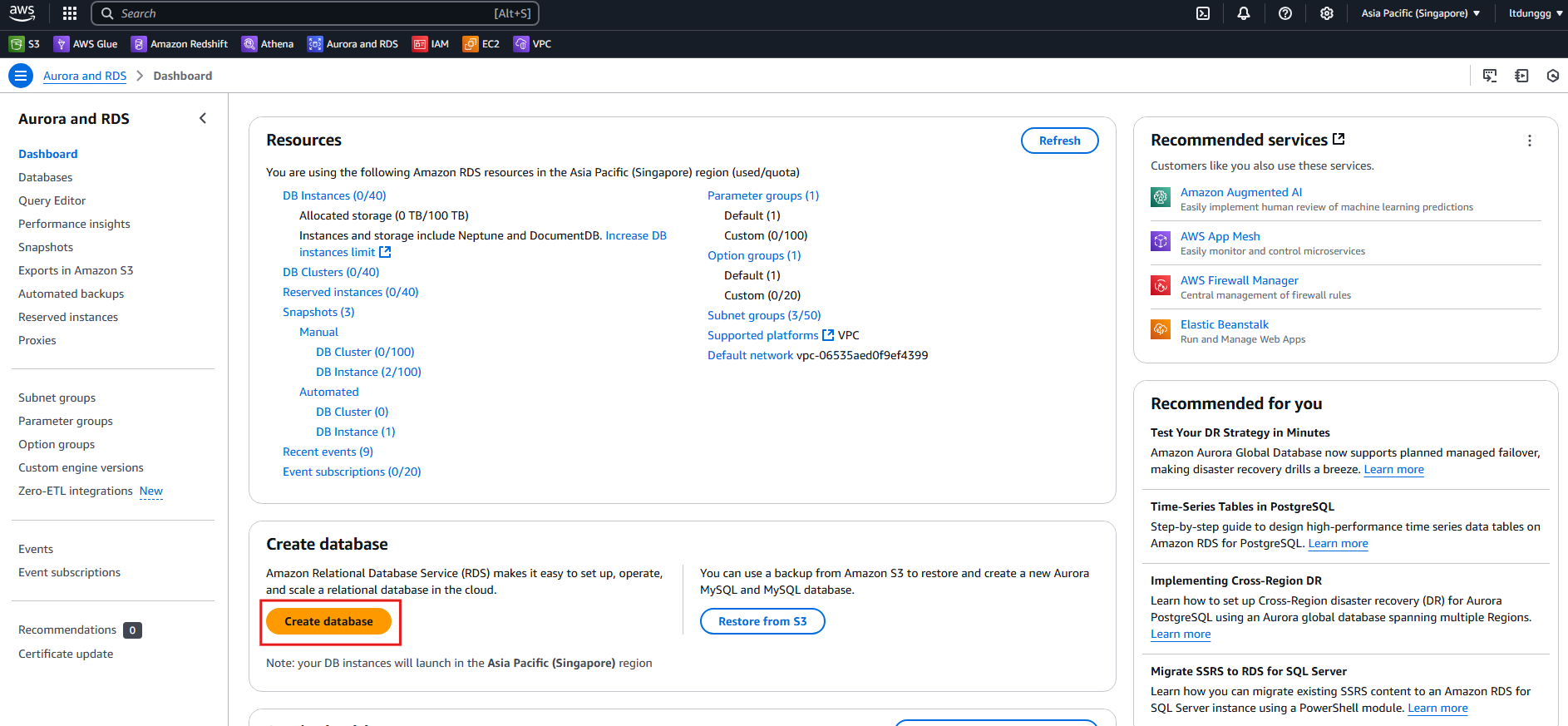Click the Default network link
1568x726 pixels.
click(750, 355)
